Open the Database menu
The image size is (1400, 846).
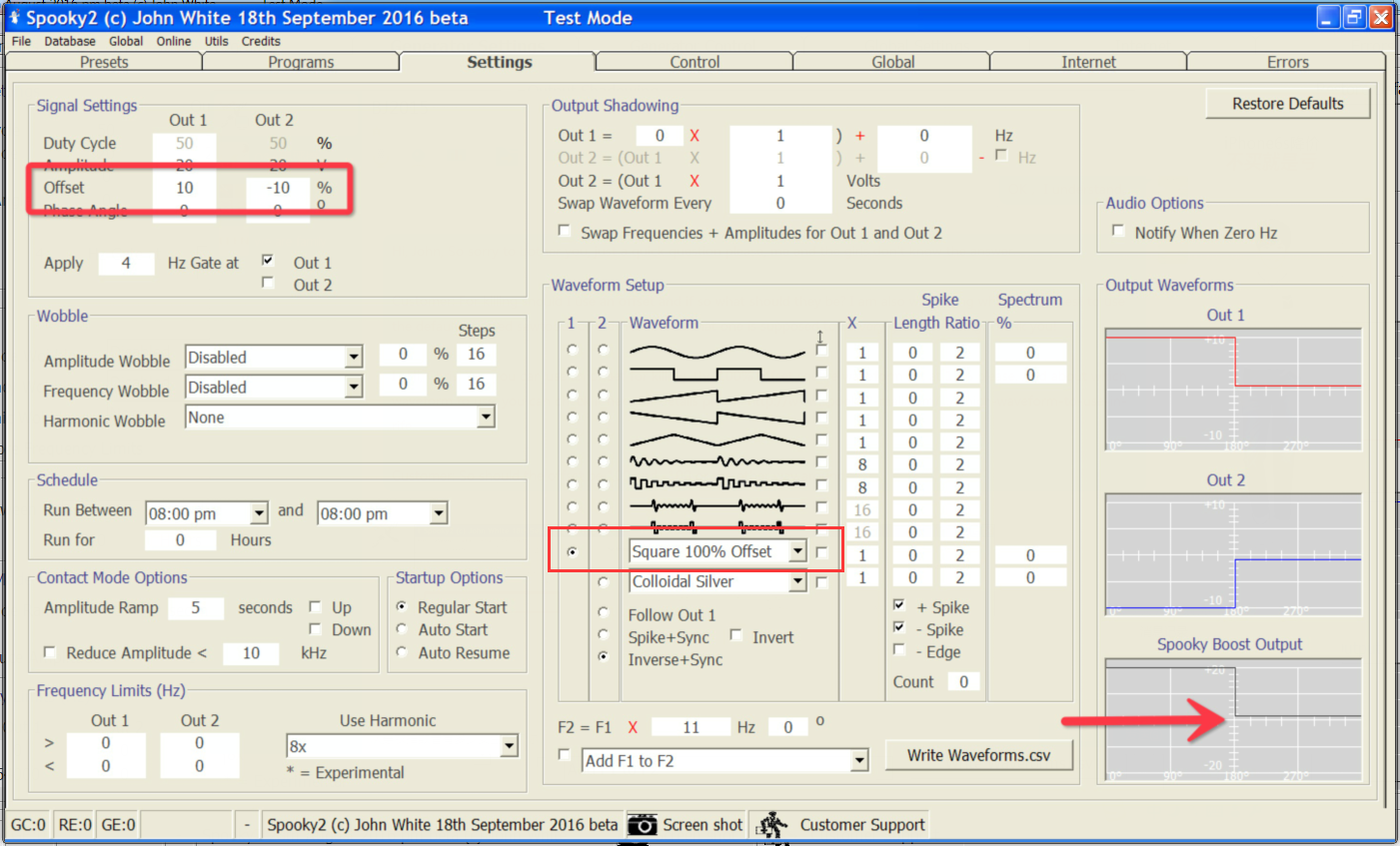click(x=70, y=41)
